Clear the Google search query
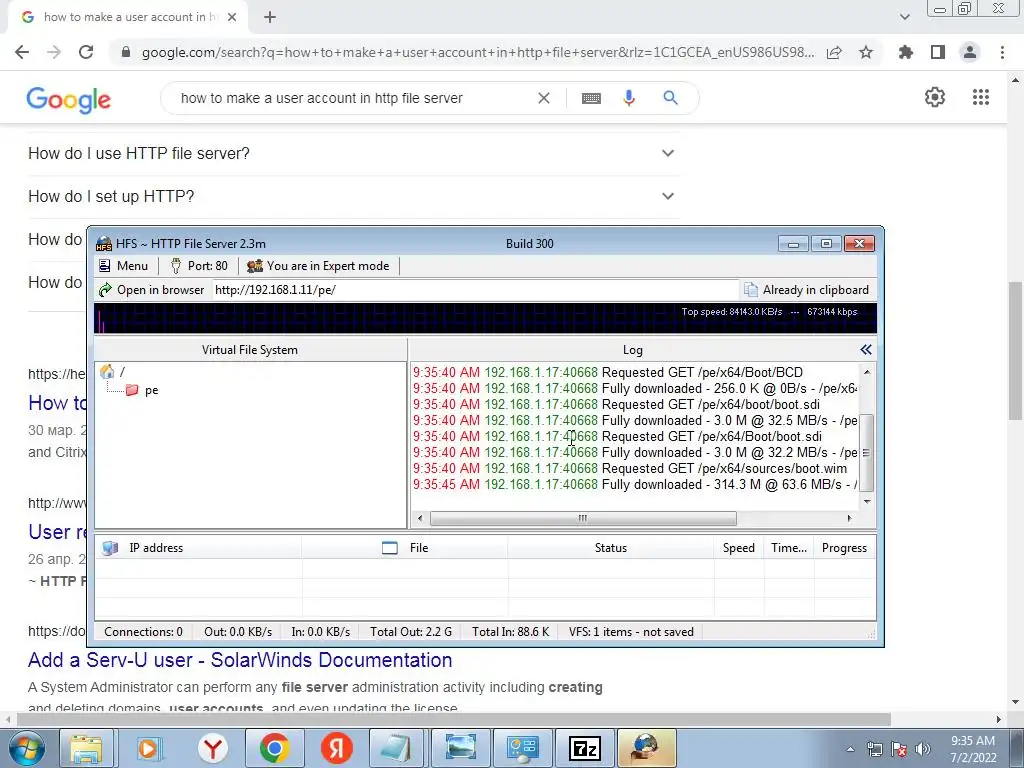Viewport: 1024px width, 768px height. tap(543, 98)
